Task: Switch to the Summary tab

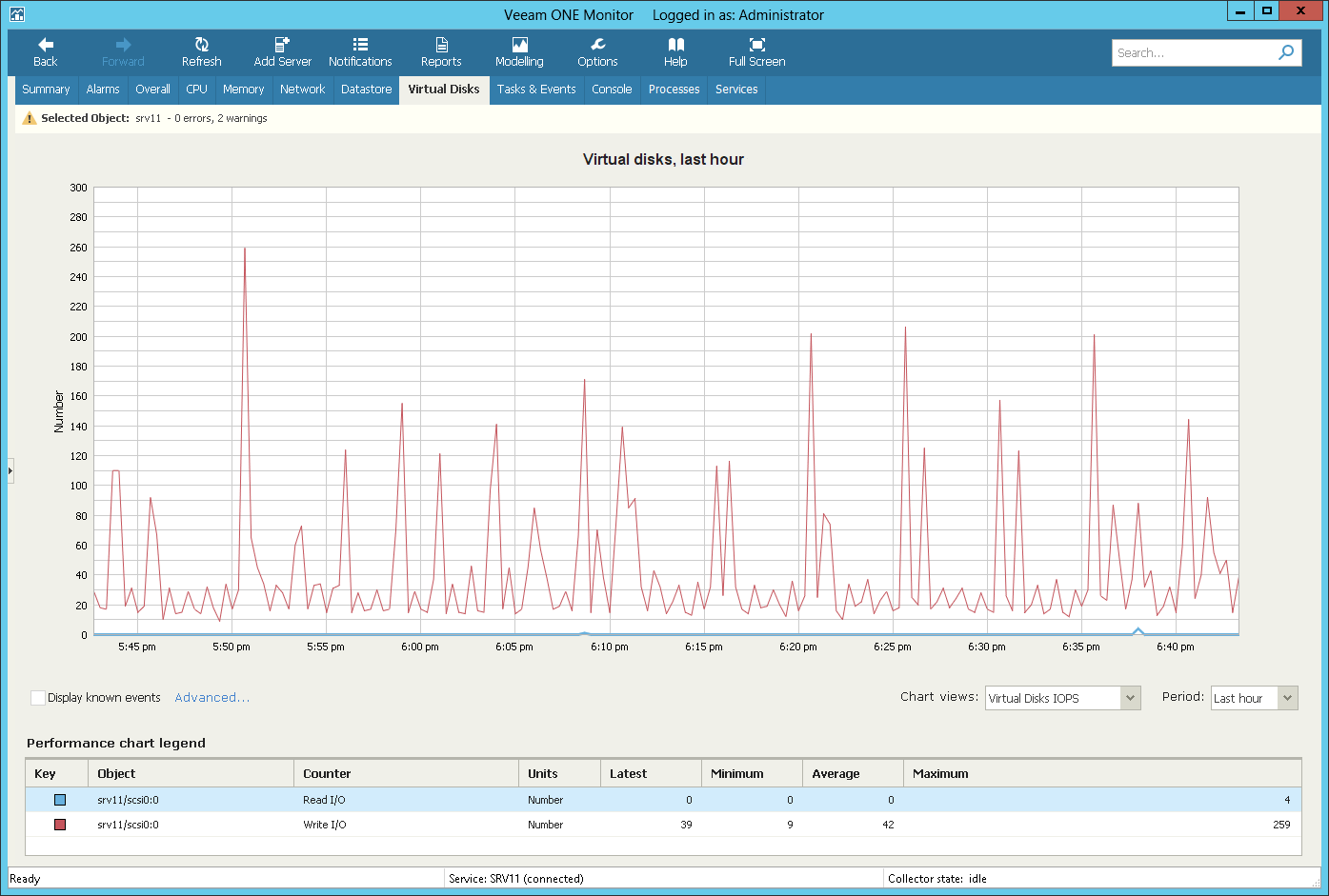Action: coord(46,90)
